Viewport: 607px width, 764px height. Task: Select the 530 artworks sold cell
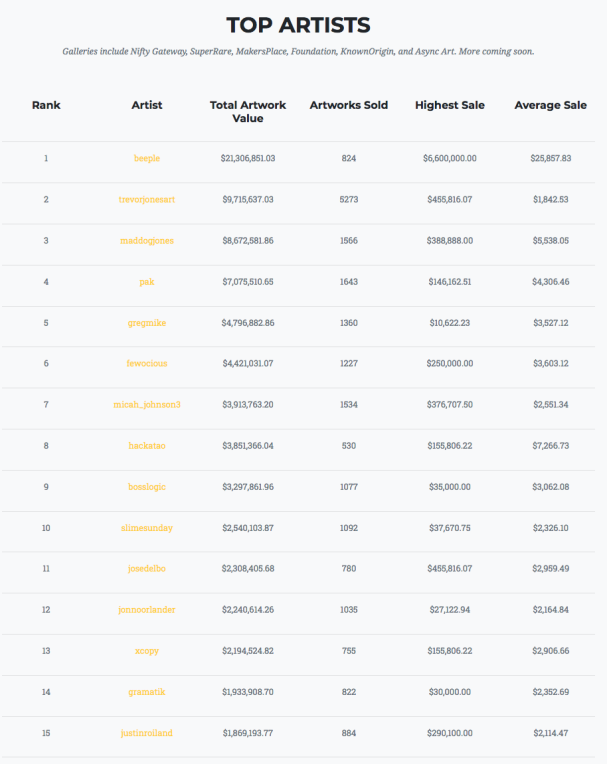pyautogui.click(x=349, y=445)
